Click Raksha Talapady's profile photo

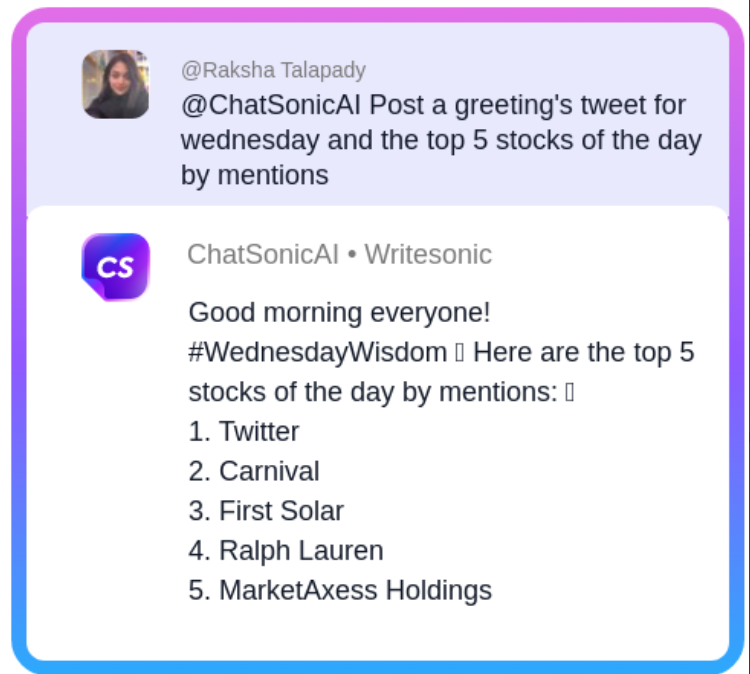click(115, 84)
